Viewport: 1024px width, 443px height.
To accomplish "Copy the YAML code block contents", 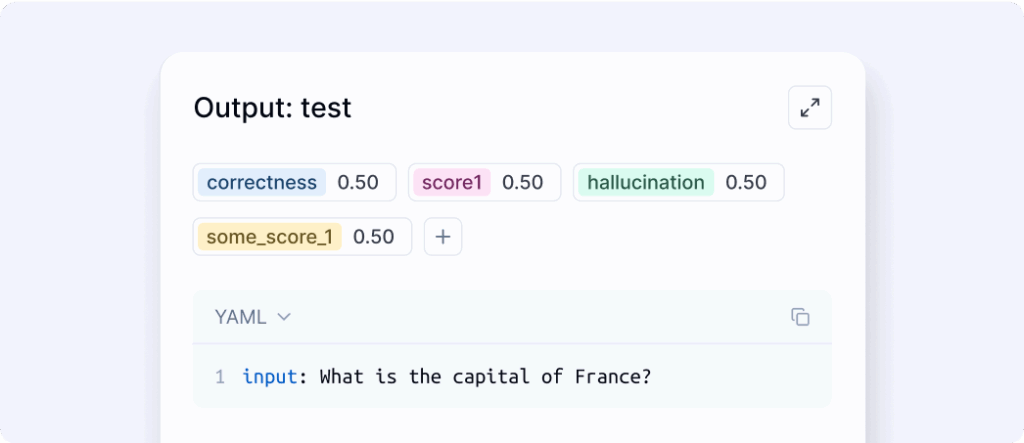I will pos(800,317).
